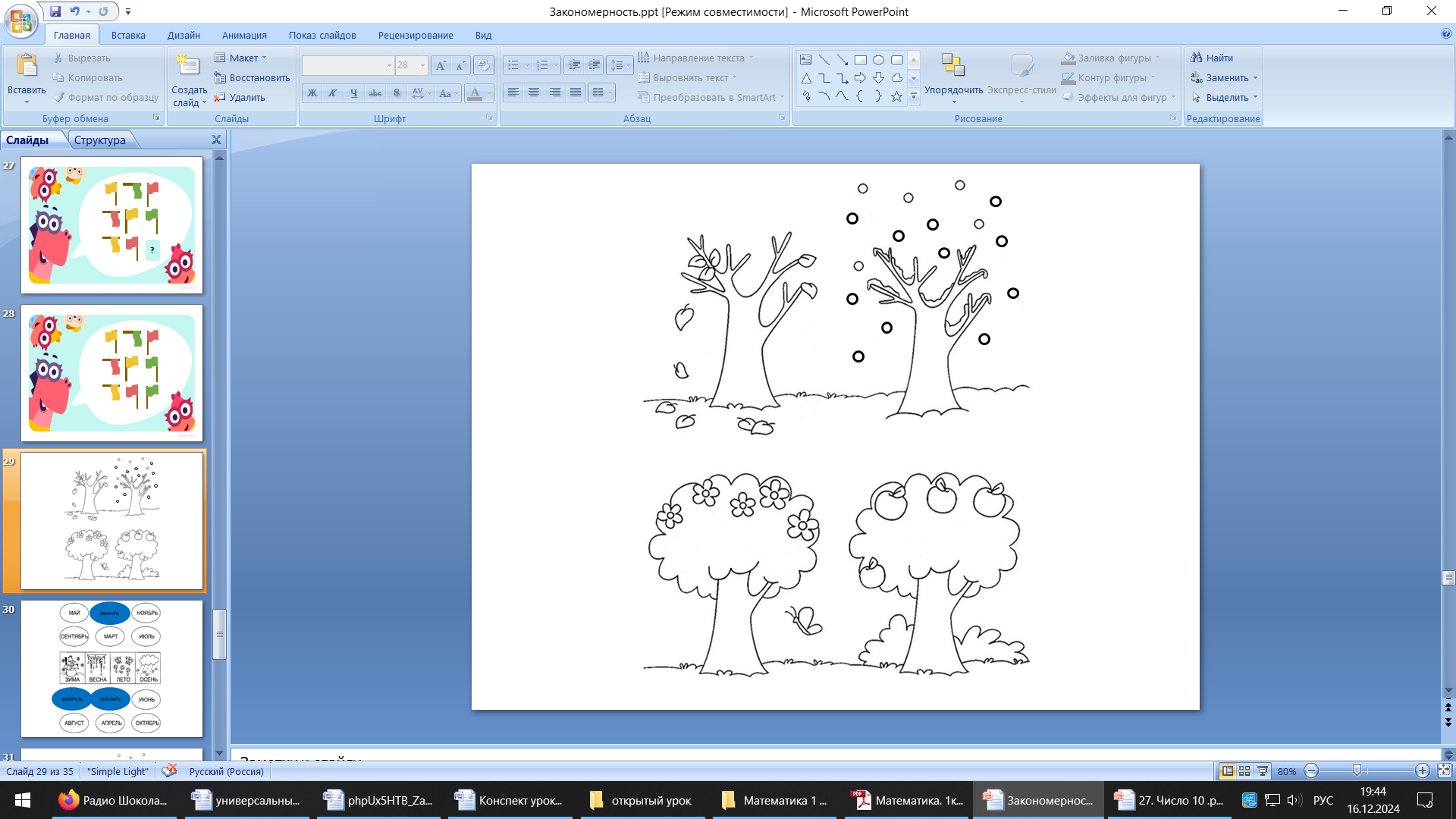Image resolution: width=1456 pixels, height=819 pixels.
Task: Click zoom in plus on zoom slider
Action: click(1422, 770)
